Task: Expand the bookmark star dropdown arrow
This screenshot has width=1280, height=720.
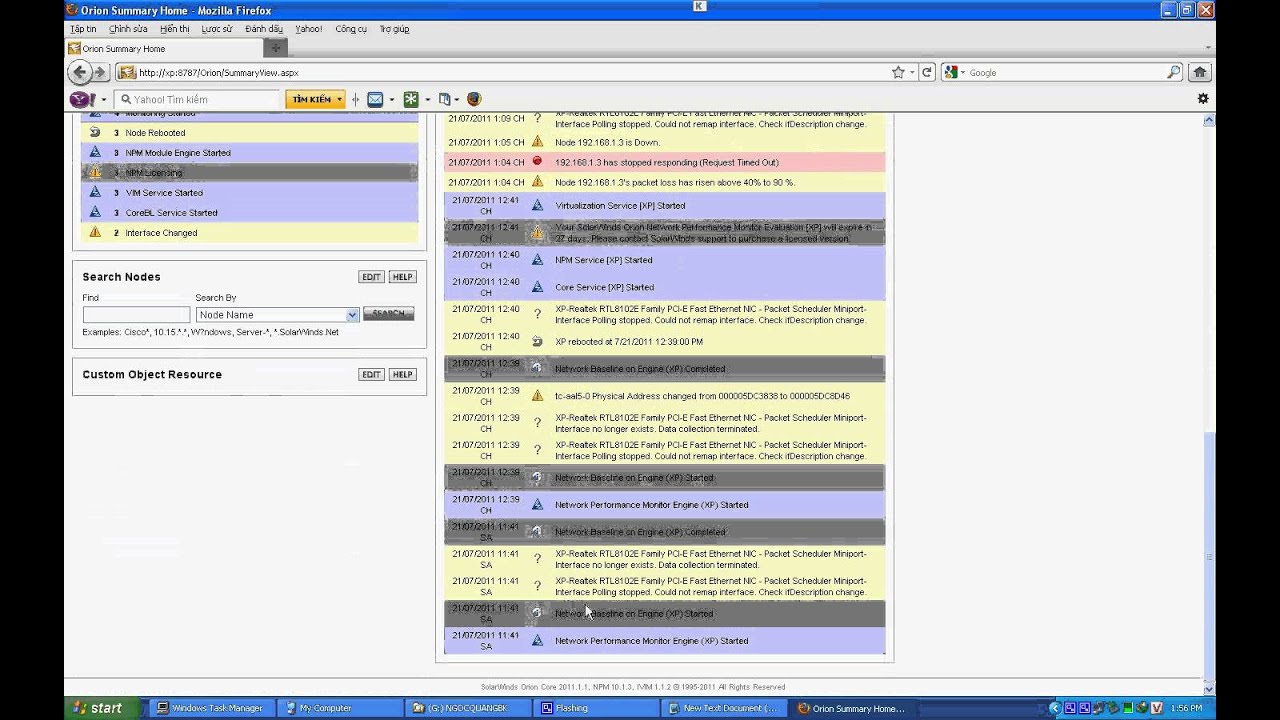Action: click(911, 72)
